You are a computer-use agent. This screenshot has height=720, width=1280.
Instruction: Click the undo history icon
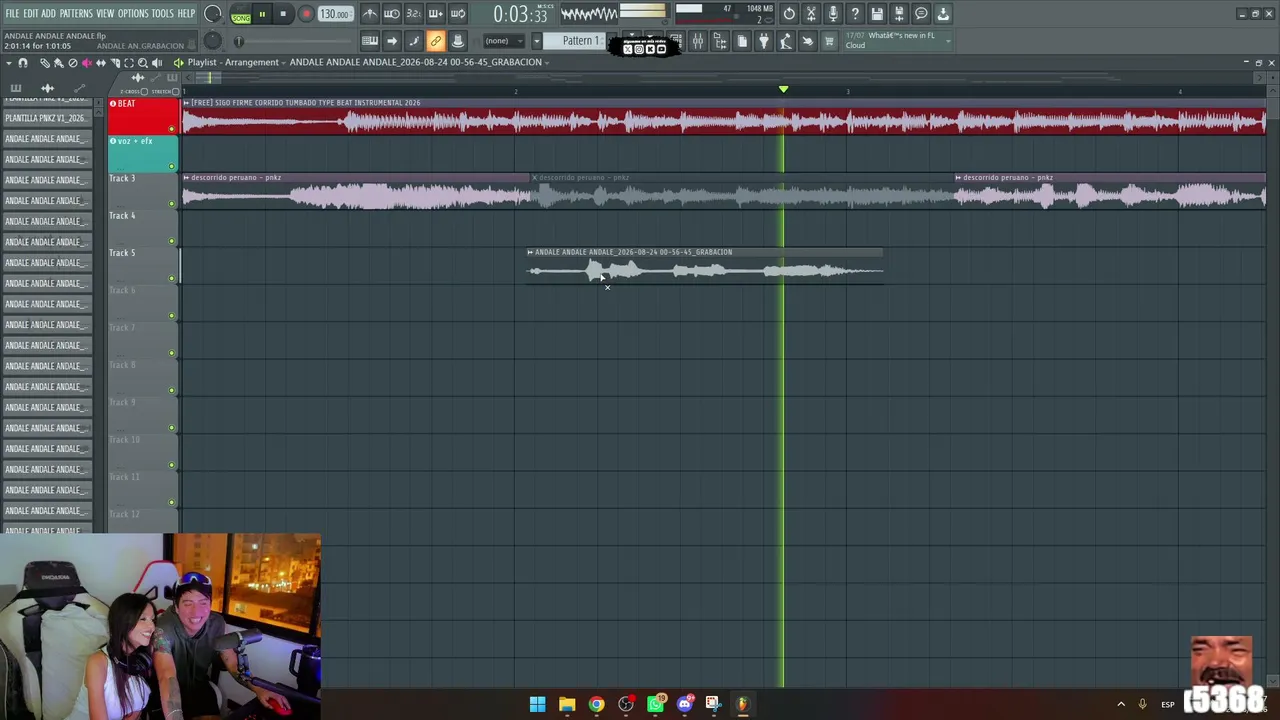[x=789, y=14]
